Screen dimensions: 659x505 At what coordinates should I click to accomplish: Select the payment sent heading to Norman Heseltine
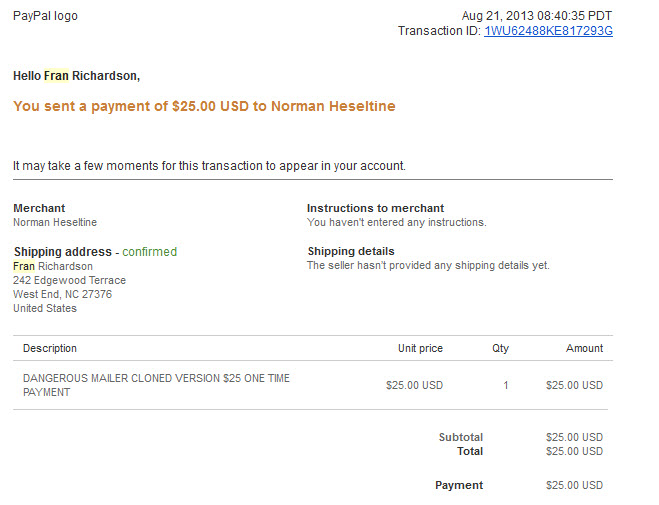click(x=204, y=106)
